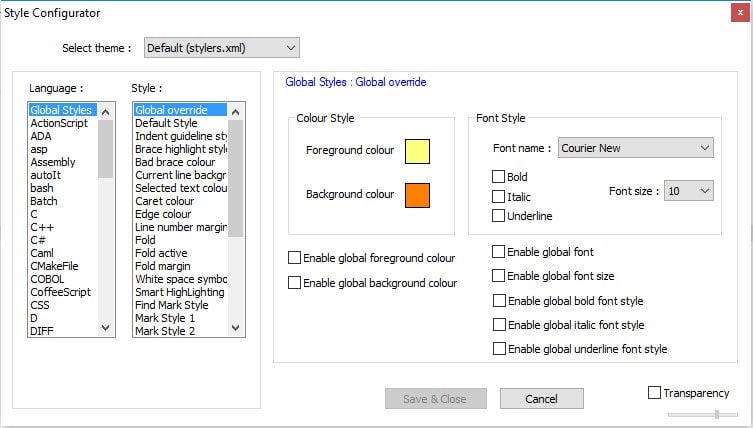
Task: Select Mark Style 2
Action: click(x=180, y=330)
